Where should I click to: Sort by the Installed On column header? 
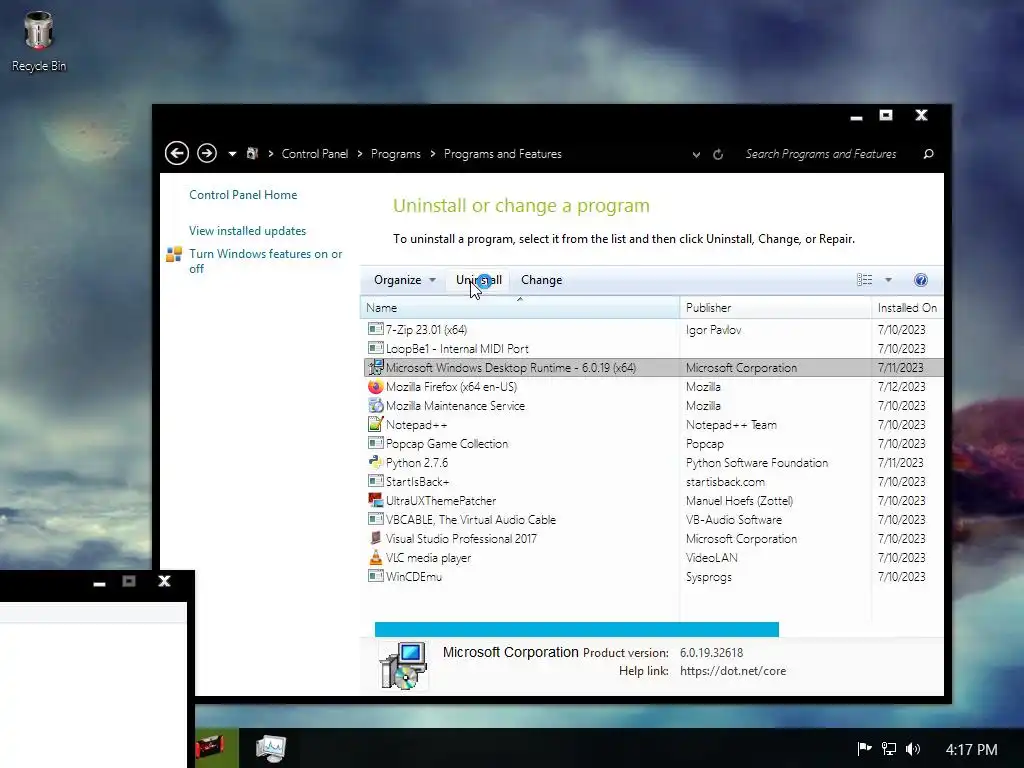(x=907, y=308)
